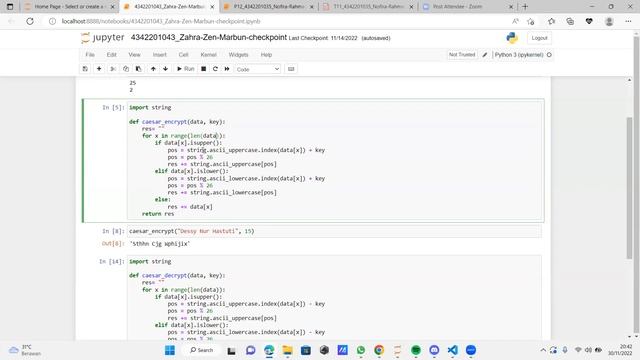Paste cells below icon

click(138, 69)
